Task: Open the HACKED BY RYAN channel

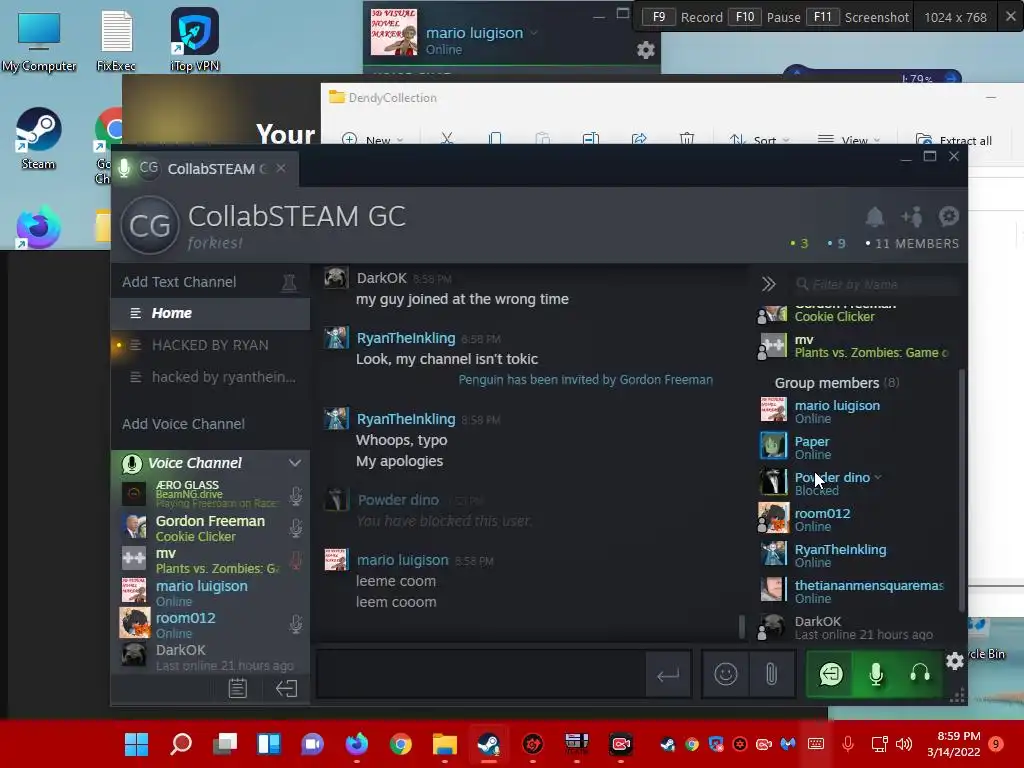Action: [x=210, y=345]
